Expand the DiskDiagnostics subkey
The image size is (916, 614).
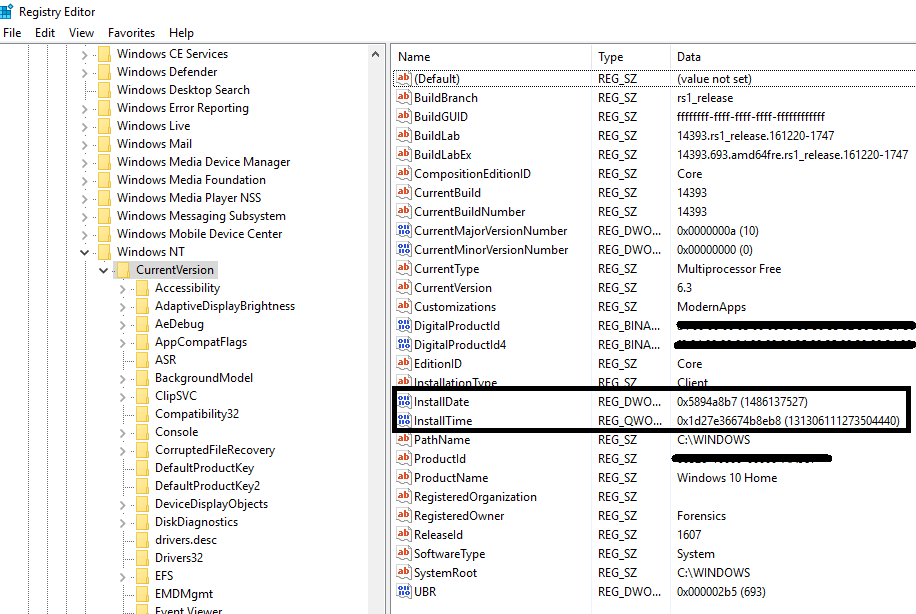tap(123, 523)
